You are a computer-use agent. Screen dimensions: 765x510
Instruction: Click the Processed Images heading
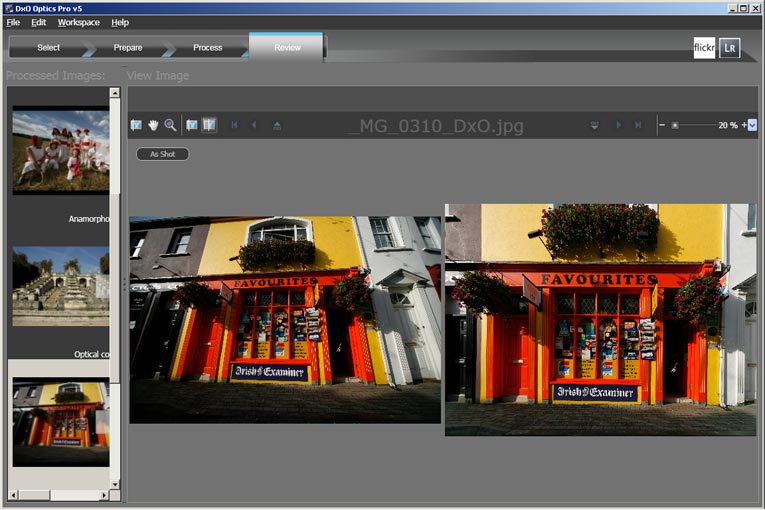(x=56, y=76)
